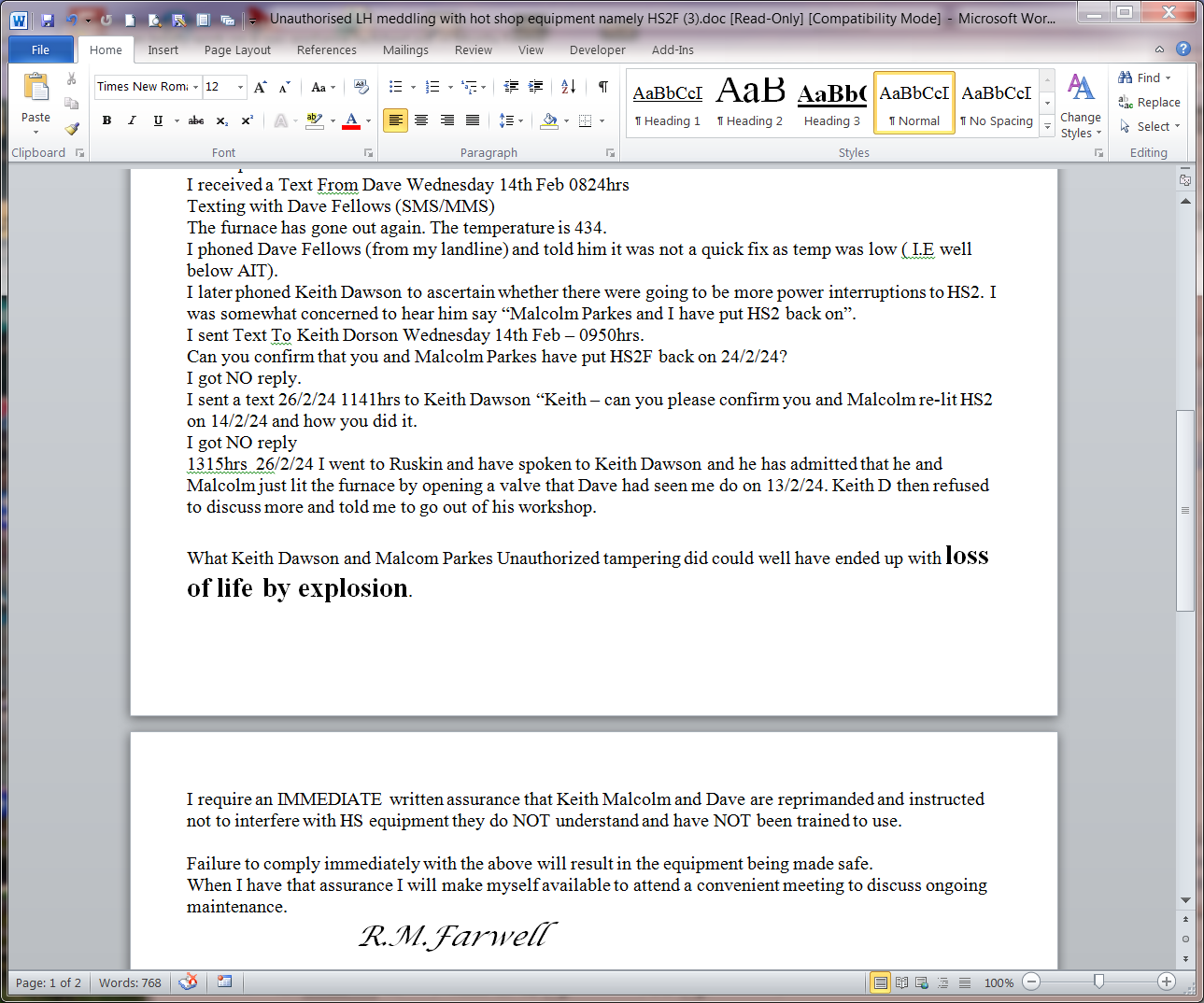
Task: Click the Find button
Action: tap(1140, 78)
